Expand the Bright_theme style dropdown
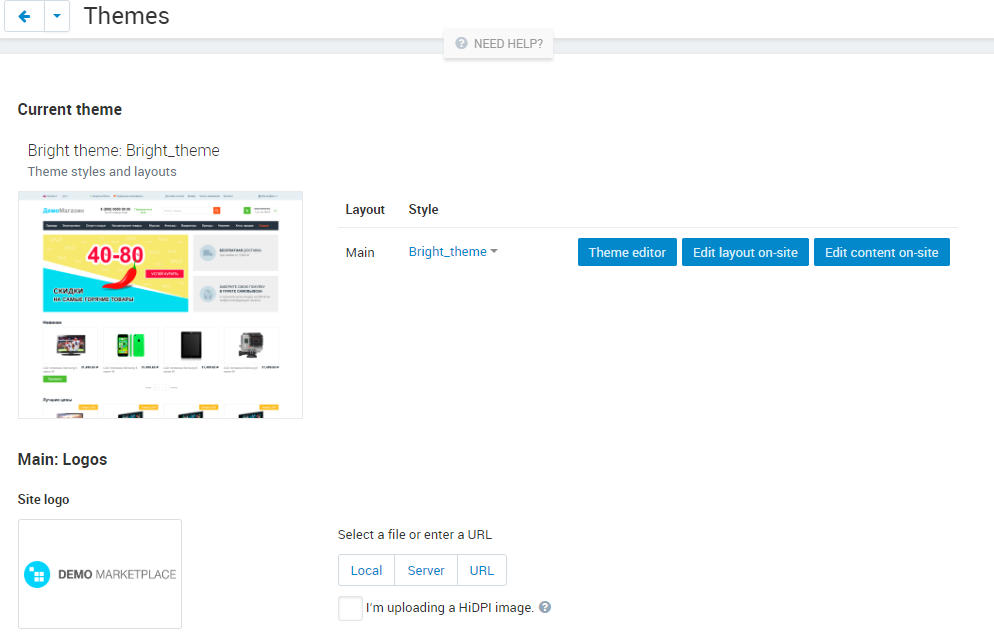This screenshot has height=634, width=994. (x=453, y=252)
